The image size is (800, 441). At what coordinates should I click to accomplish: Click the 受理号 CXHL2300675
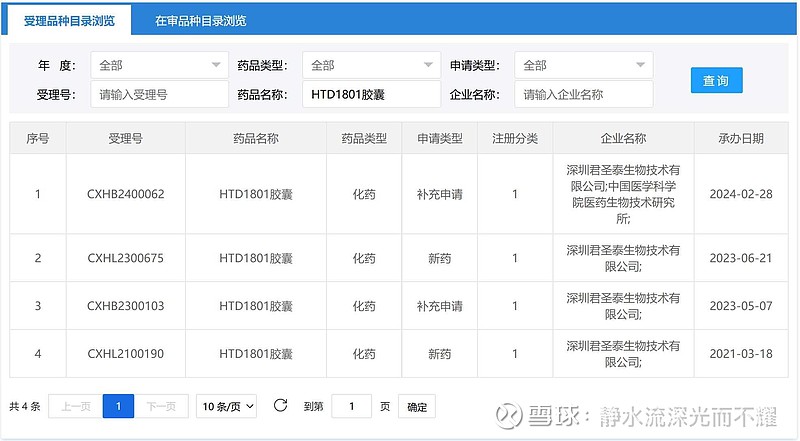point(126,258)
